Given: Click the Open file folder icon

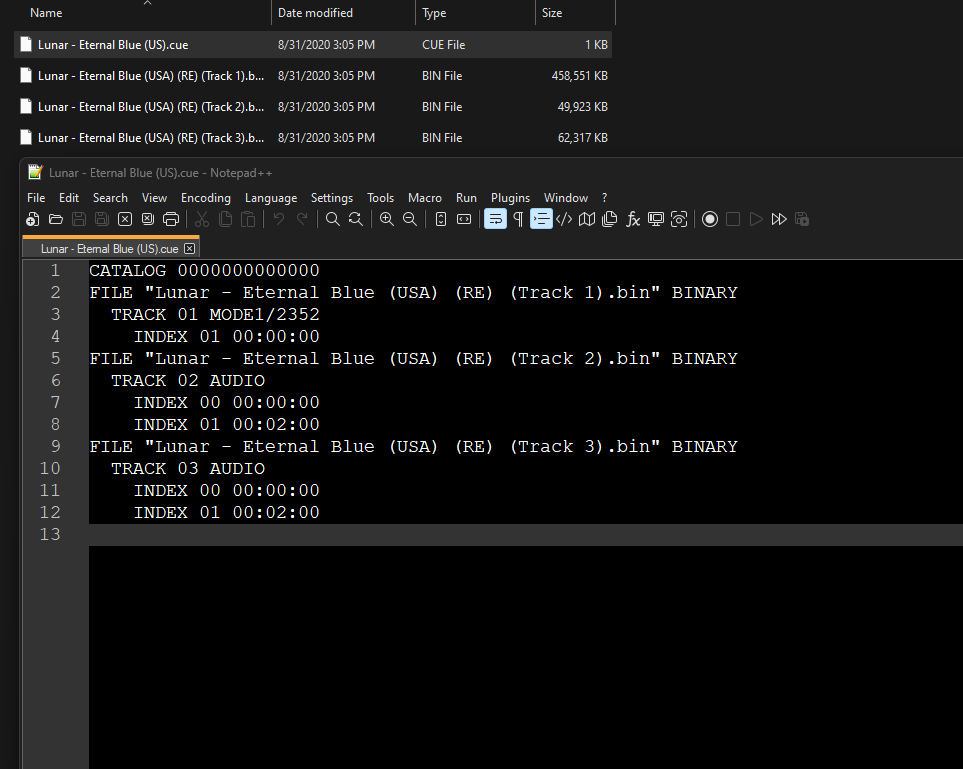Looking at the screenshot, I should point(56,219).
